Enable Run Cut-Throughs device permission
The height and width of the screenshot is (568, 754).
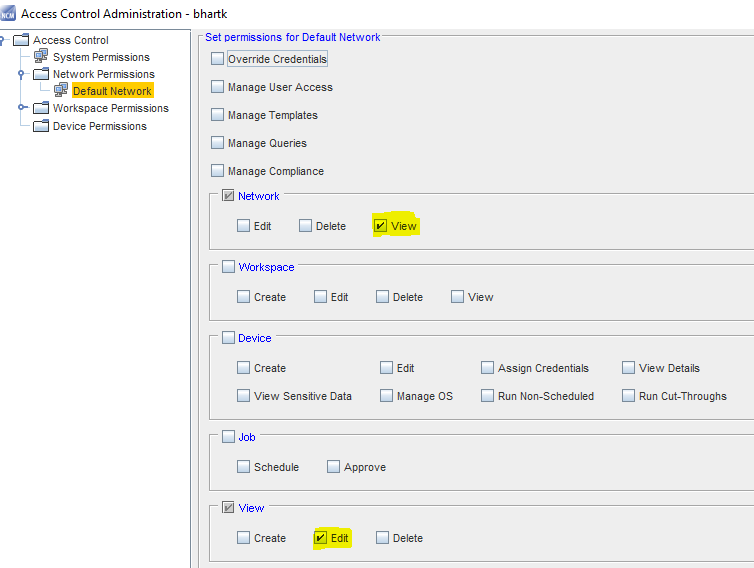[x=629, y=396]
